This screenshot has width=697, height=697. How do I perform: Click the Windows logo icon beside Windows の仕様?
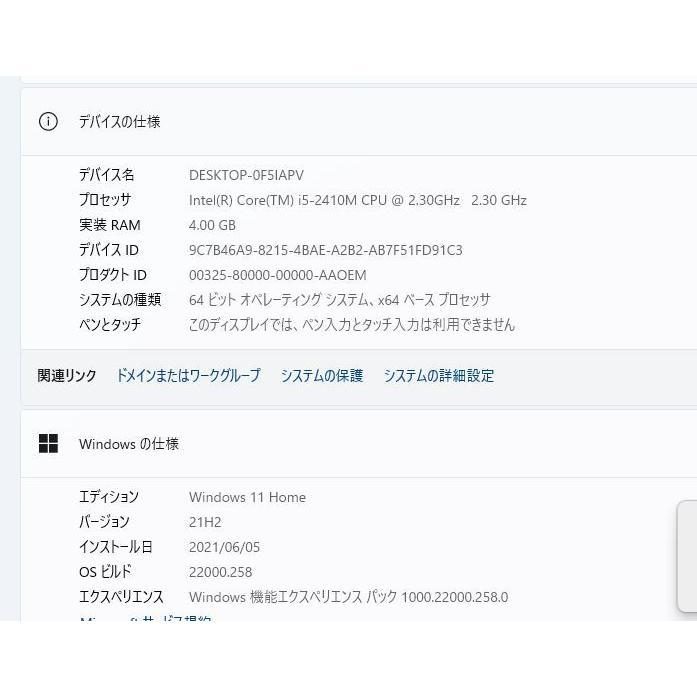point(48,444)
